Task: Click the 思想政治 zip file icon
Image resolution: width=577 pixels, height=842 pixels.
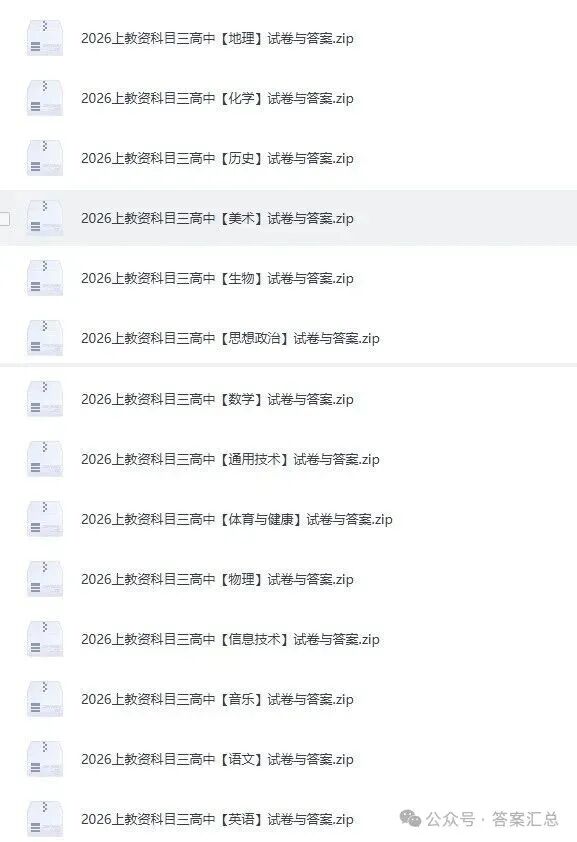Action: point(45,338)
